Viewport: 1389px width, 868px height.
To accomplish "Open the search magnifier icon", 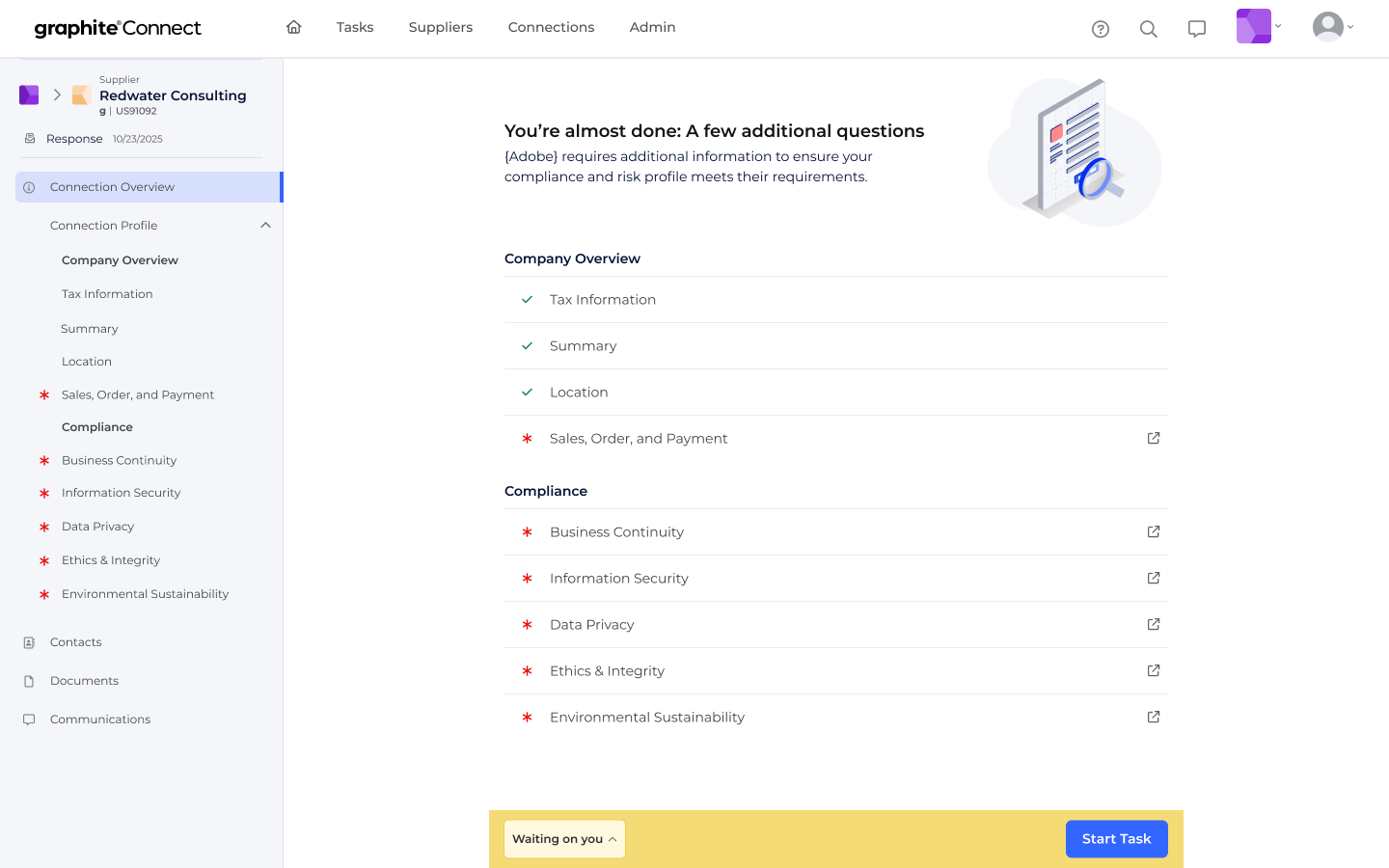I will point(1149,29).
